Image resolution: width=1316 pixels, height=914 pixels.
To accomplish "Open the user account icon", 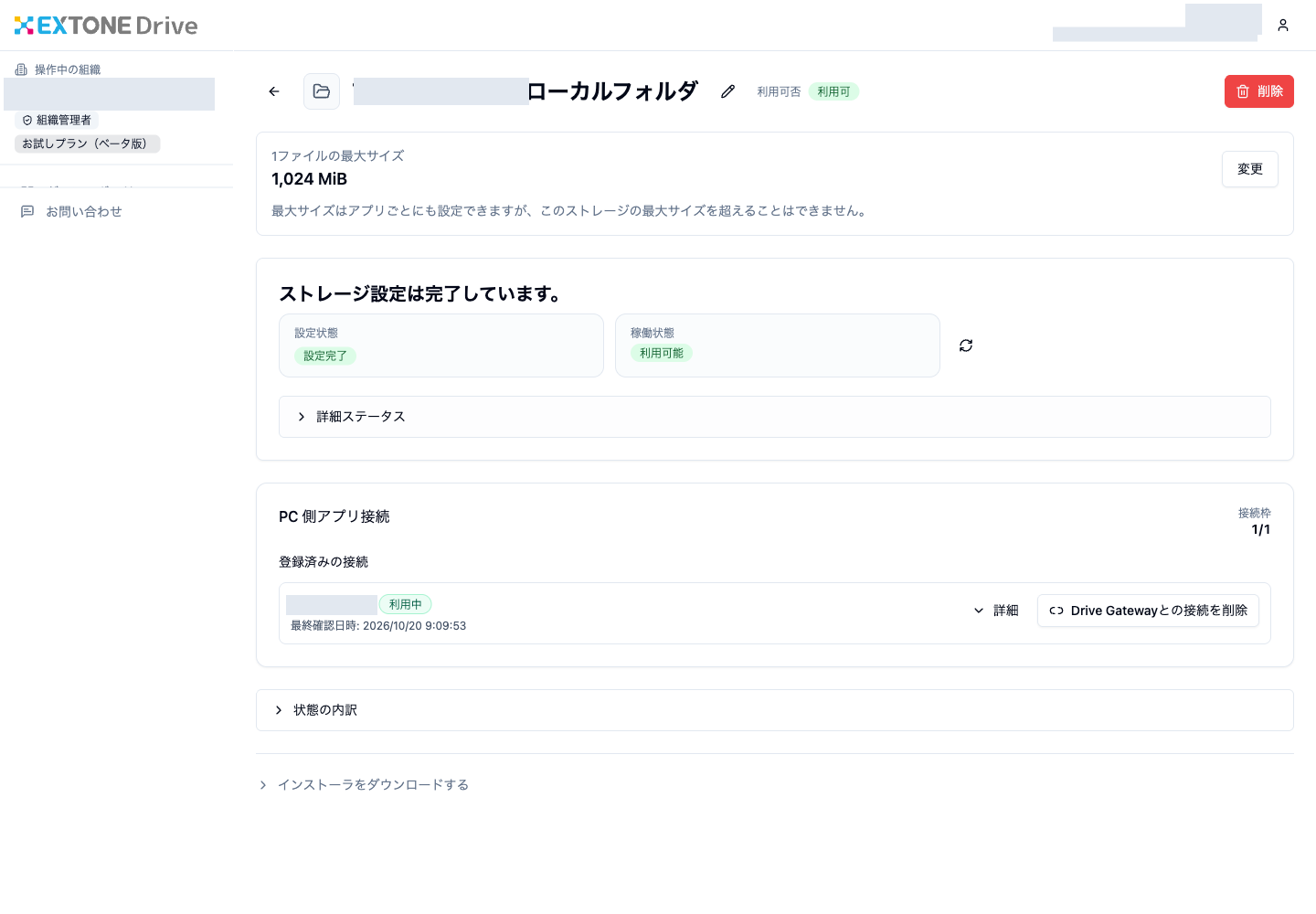I will [x=1283, y=26].
